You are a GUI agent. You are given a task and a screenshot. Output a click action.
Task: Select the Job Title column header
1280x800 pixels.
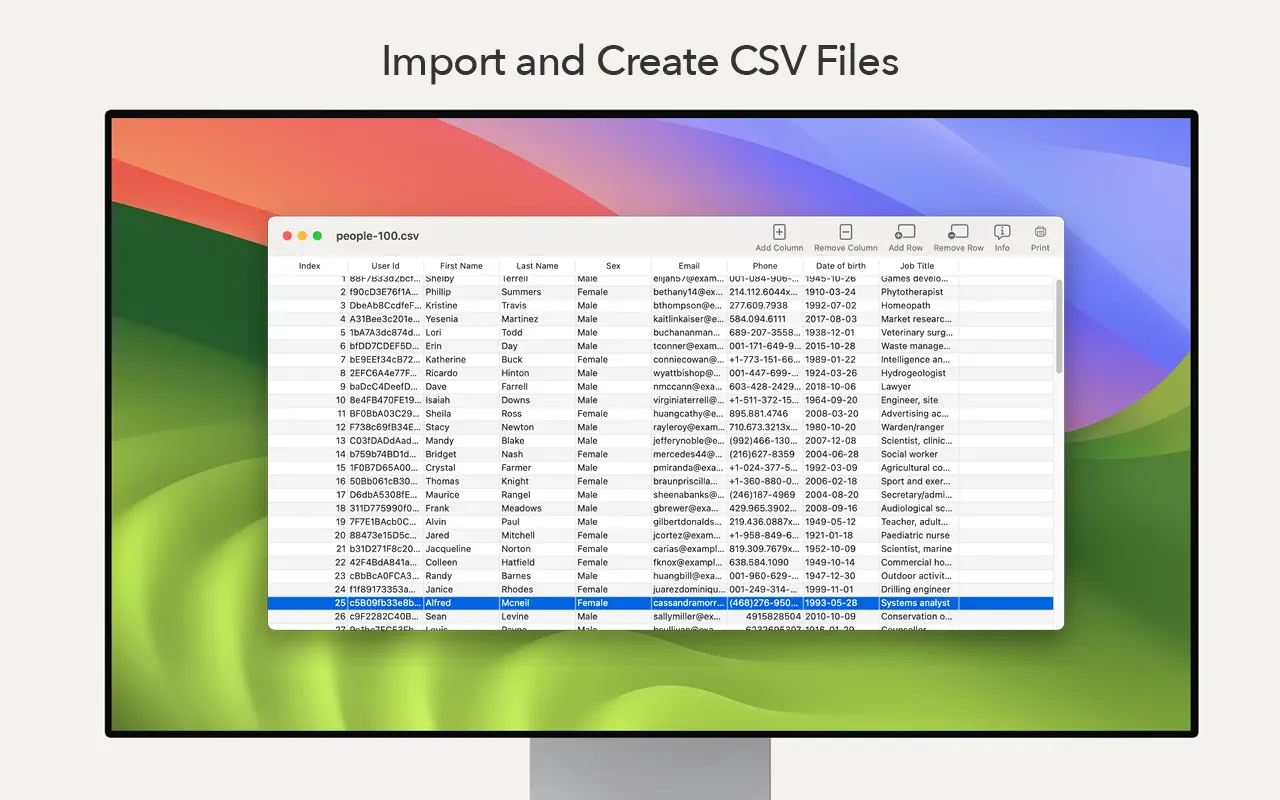tap(917, 265)
